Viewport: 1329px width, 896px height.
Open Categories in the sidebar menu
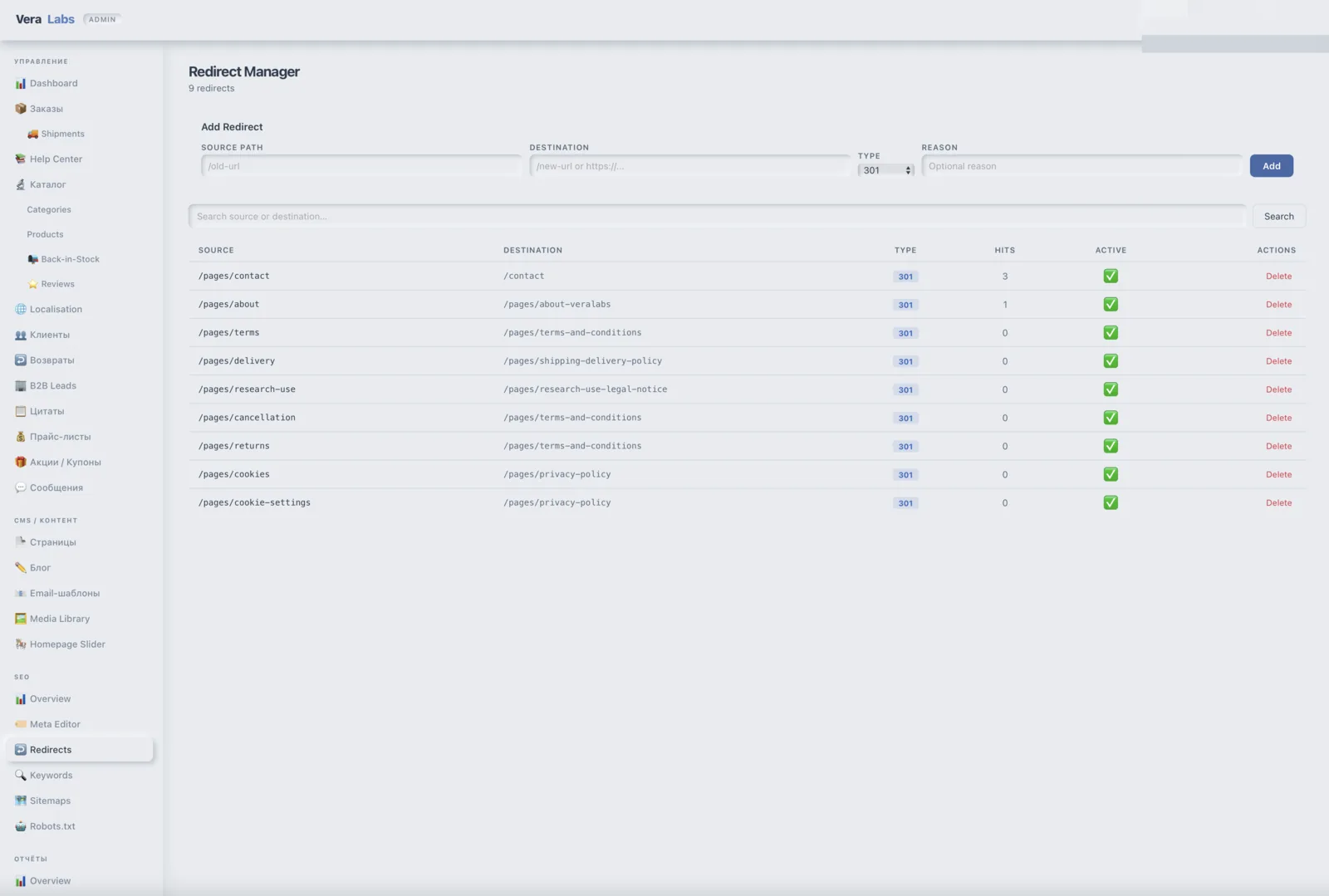pos(49,209)
